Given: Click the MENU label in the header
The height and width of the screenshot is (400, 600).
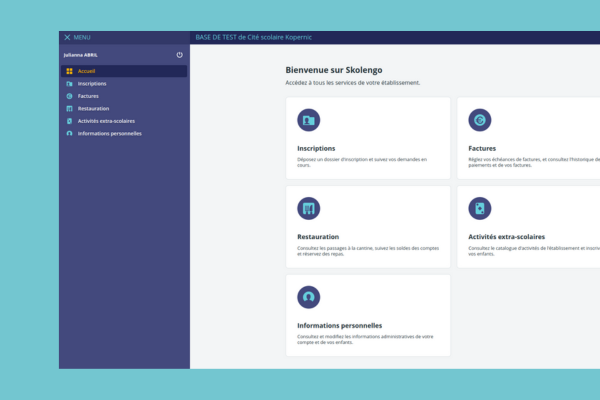Looking at the screenshot, I should click(82, 38).
